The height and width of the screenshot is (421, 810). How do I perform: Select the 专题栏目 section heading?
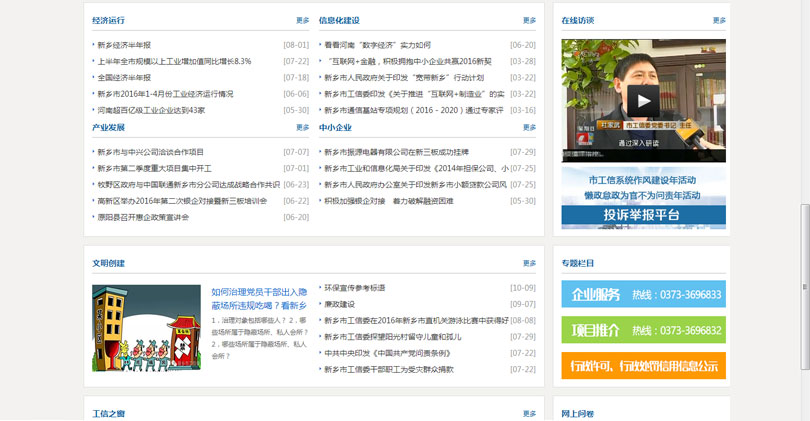pyautogui.click(x=577, y=263)
